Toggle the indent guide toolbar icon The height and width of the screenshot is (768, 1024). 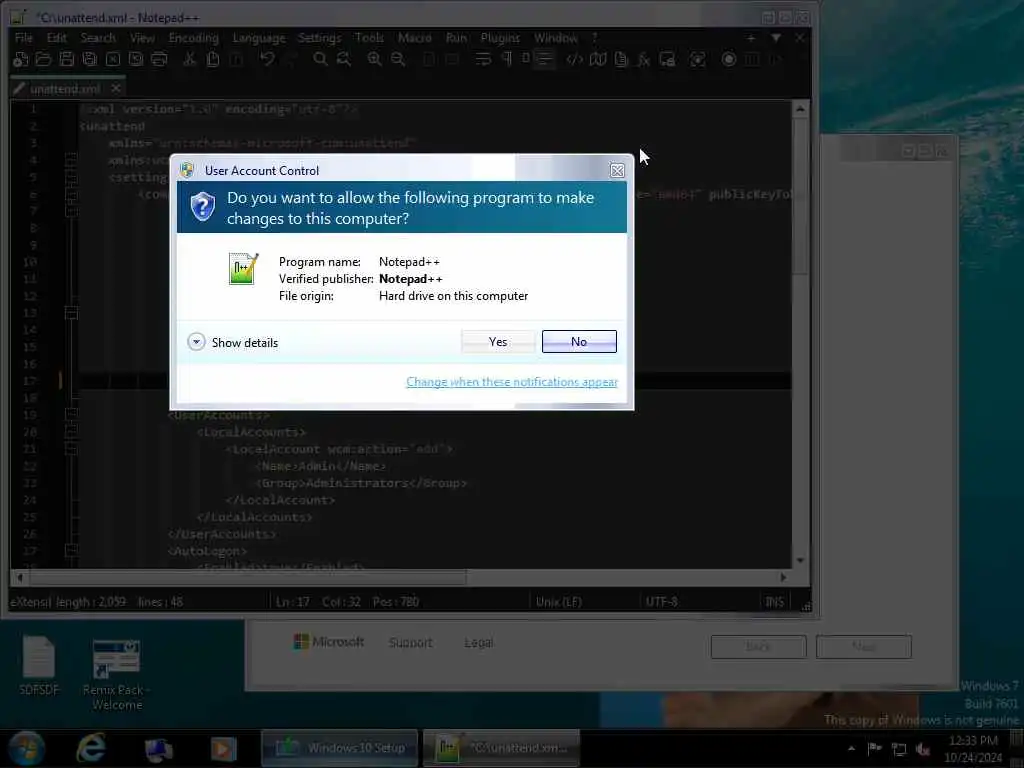coord(543,59)
